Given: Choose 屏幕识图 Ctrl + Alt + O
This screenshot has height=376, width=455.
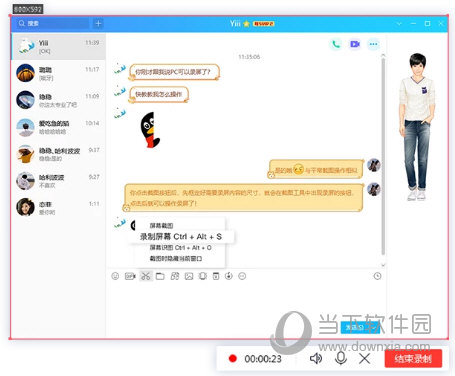Looking at the screenshot, I should pyautogui.click(x=180, y=248).
